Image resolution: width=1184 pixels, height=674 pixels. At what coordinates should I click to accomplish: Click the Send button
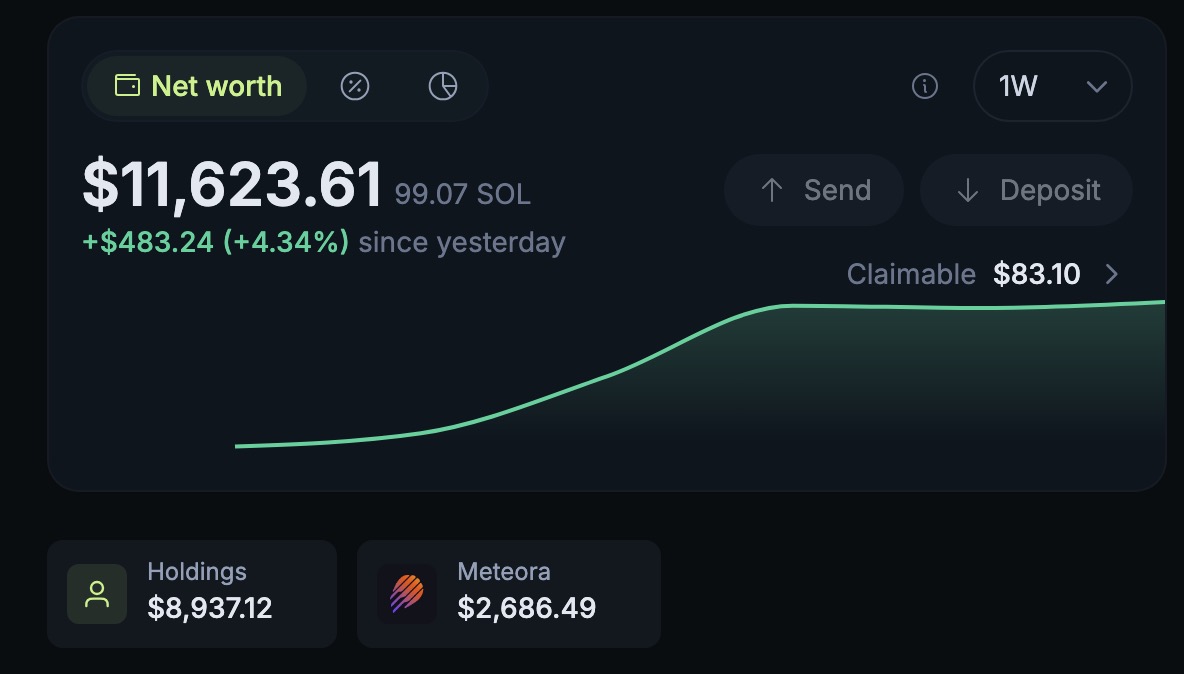click(814, 190)
